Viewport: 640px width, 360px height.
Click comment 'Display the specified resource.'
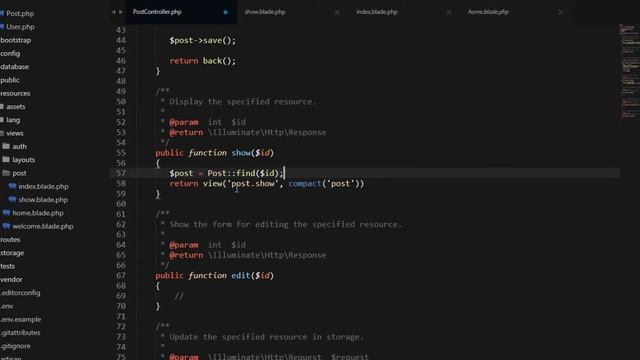tap(242, 102)
